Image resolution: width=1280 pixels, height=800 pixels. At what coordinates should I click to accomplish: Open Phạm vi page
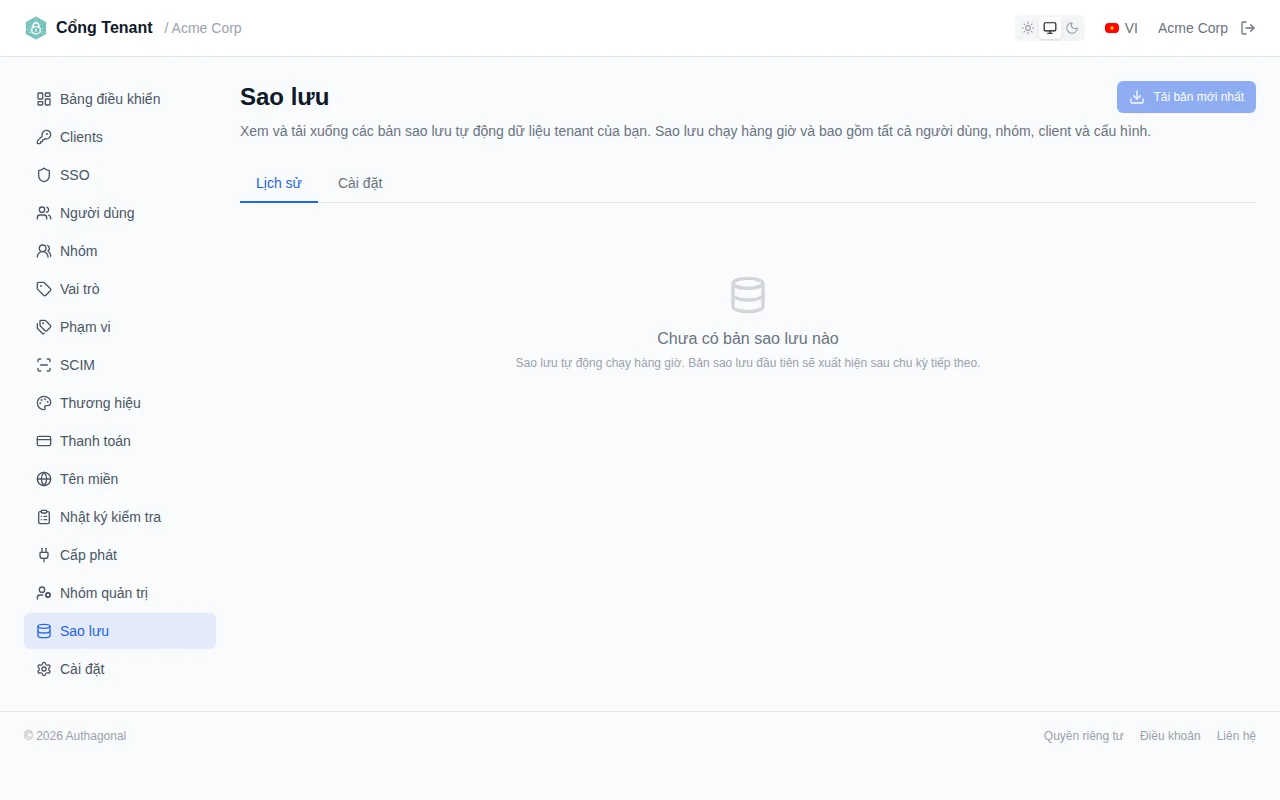pyautogui.click(x=120, y=327)
